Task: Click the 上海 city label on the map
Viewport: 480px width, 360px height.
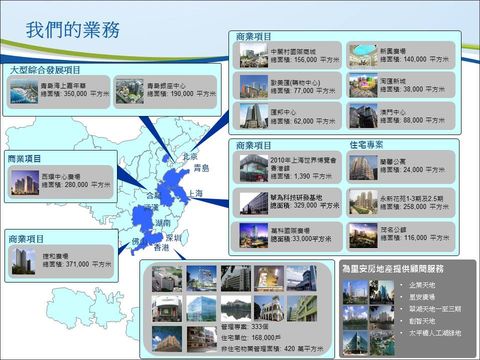Action: pyautogui.click(x=195, y=193)
